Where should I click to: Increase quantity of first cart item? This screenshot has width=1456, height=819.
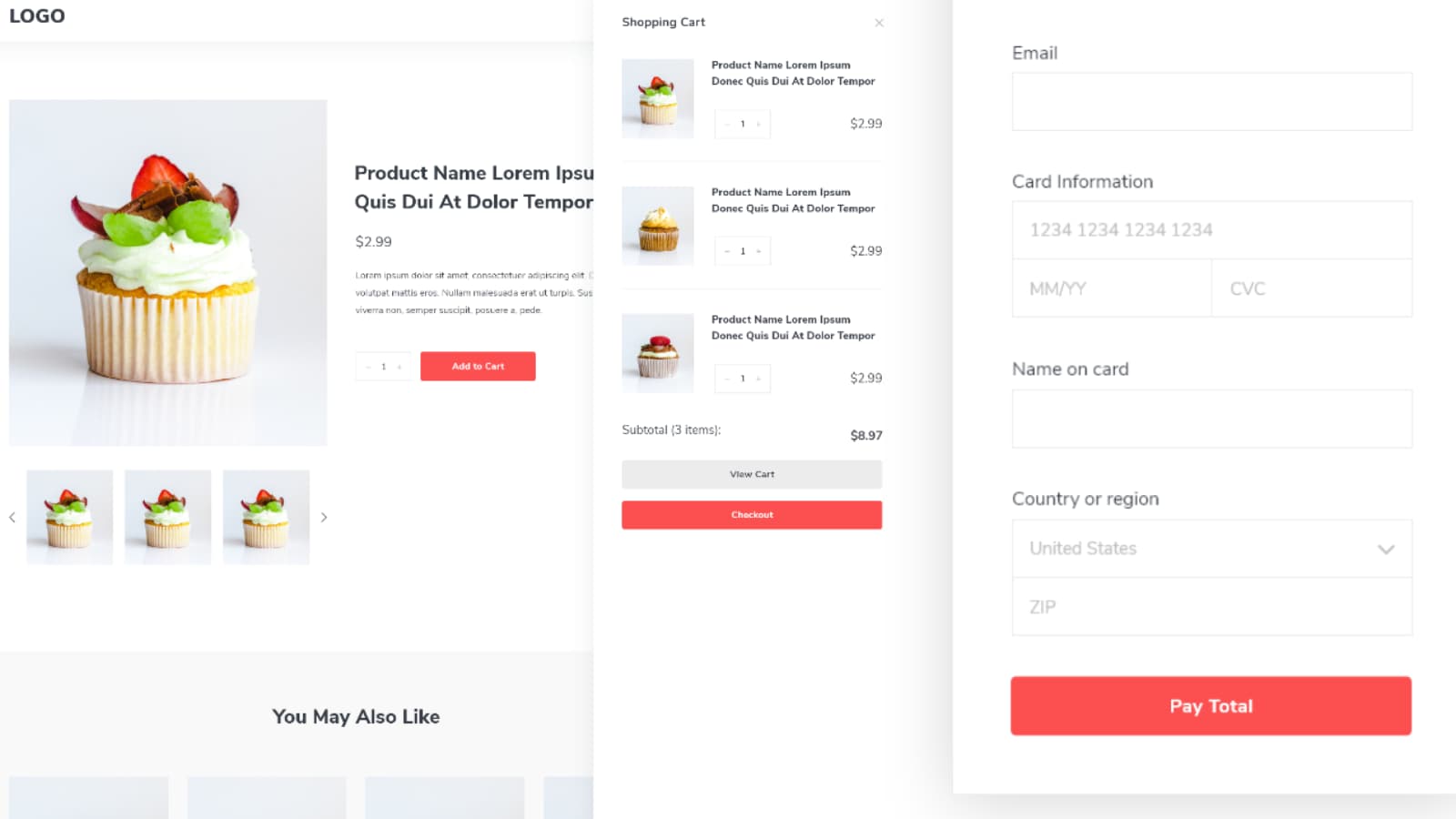click(x=758, y=124)
